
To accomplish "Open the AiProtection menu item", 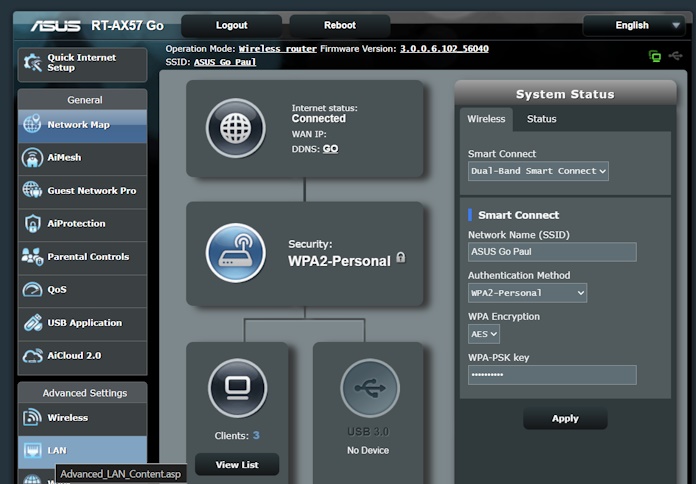I will tap(83, 223).
